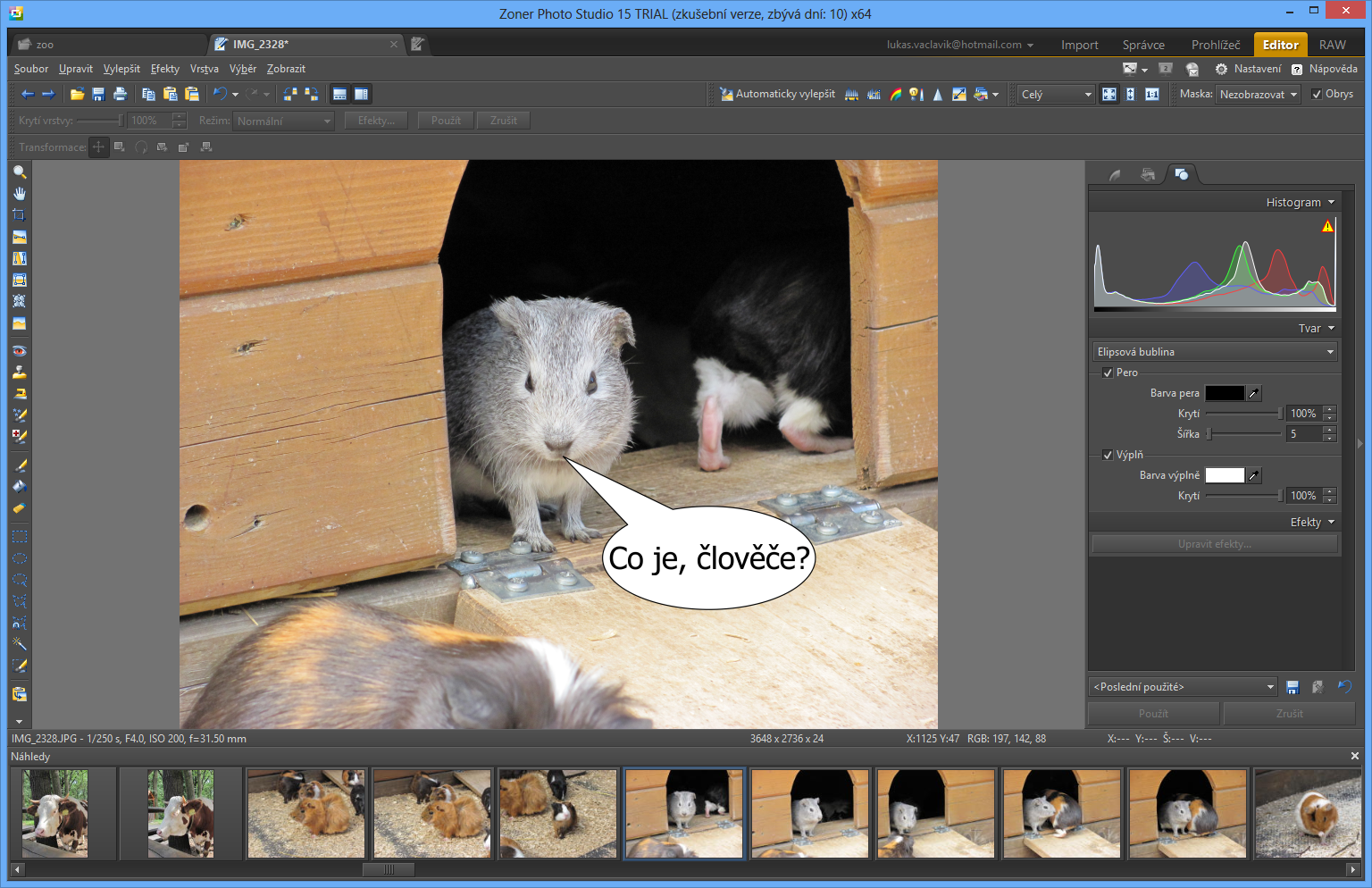Pick the red-eye removal tool
The height and width of the screenshot is (888, 1372).
point(19,351)
